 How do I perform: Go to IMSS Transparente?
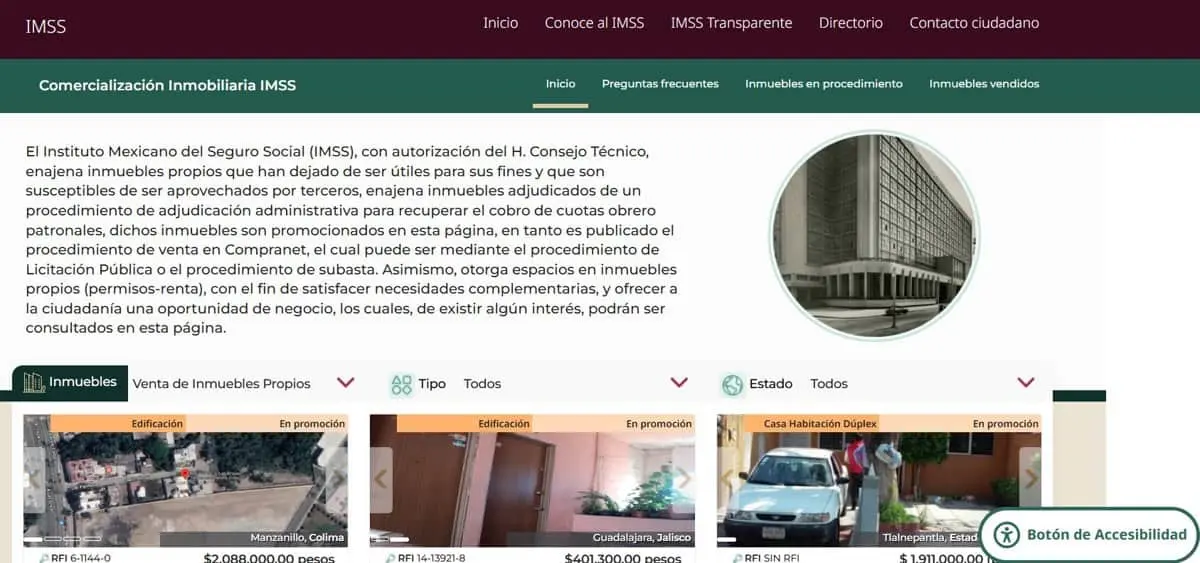click(x=731, y=23)
